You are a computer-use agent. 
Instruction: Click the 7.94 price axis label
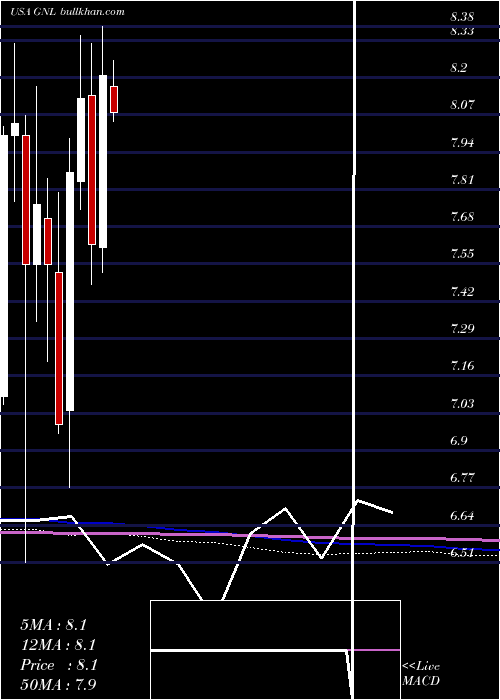[462, 143]
